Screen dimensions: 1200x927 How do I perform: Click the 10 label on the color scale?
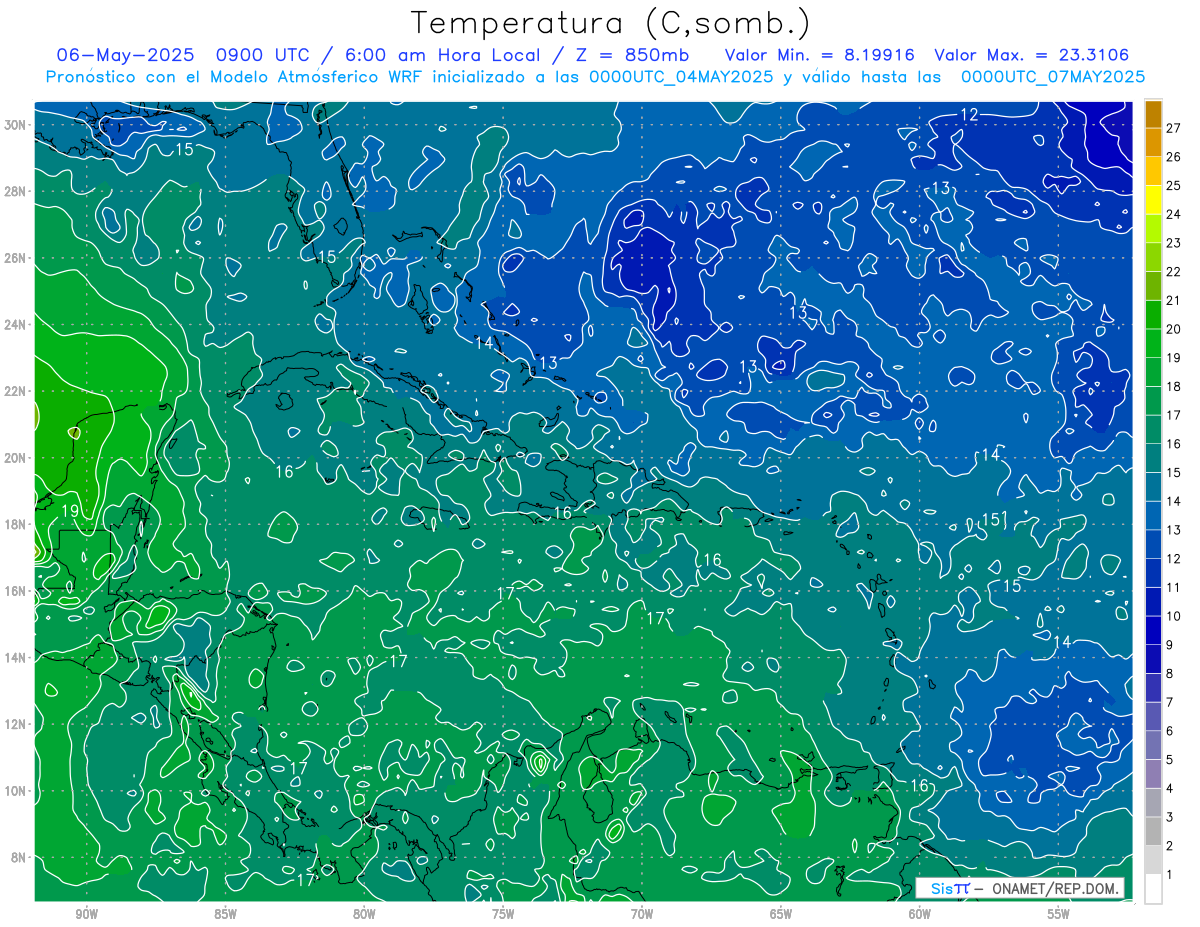coord(1173,616)
